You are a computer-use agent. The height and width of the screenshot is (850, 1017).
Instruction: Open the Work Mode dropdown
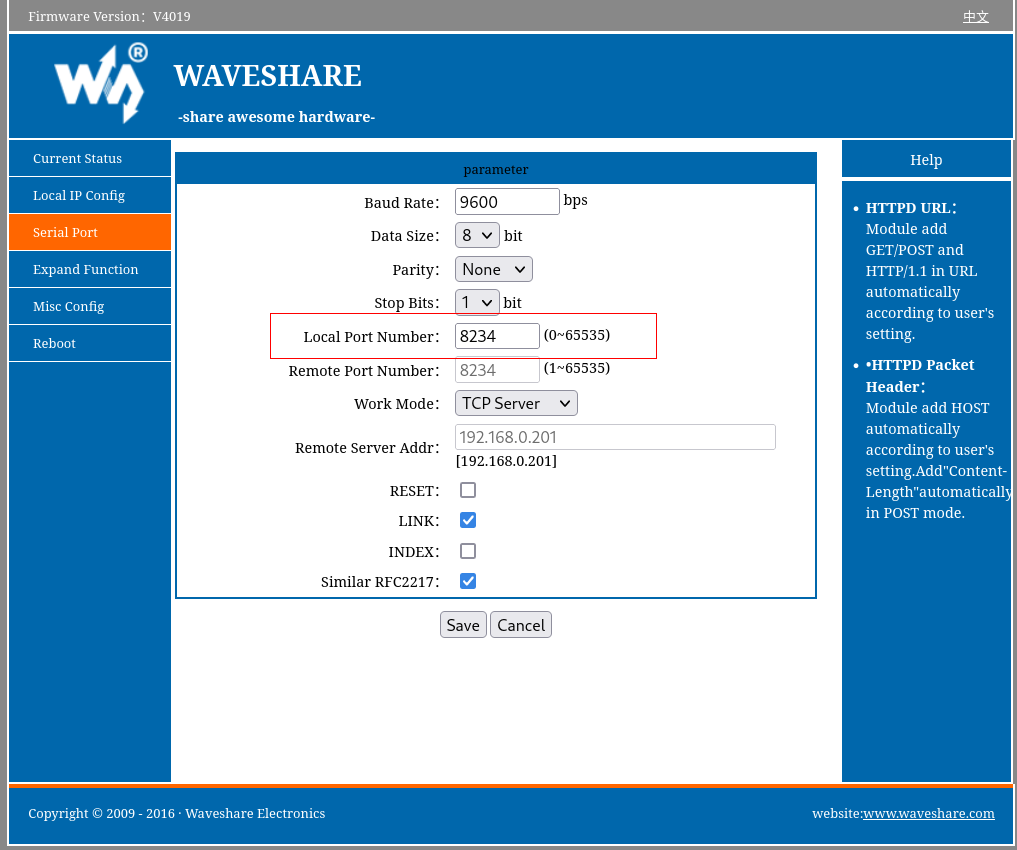[516, 403]
